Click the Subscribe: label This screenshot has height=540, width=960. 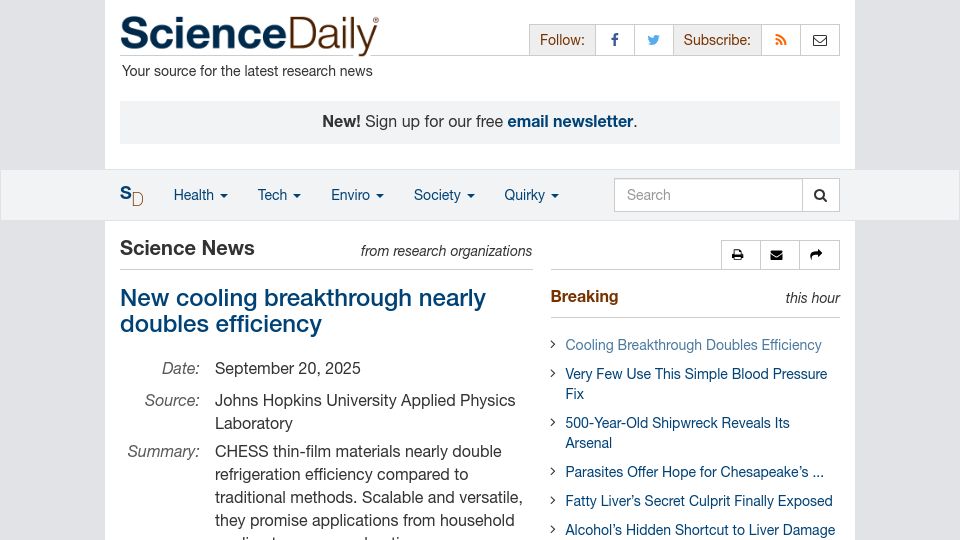pos(717,40)
